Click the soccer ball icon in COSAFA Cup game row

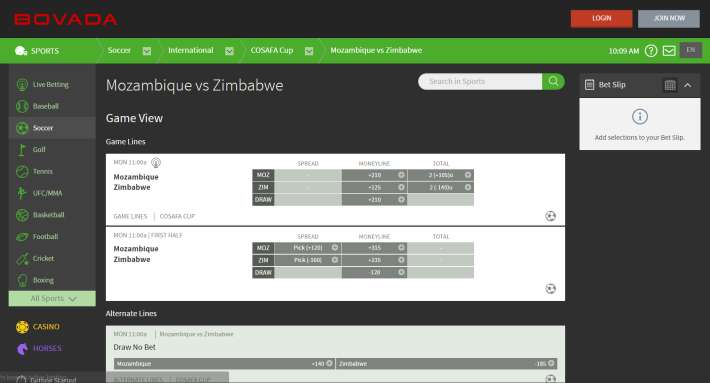[550, 216]
